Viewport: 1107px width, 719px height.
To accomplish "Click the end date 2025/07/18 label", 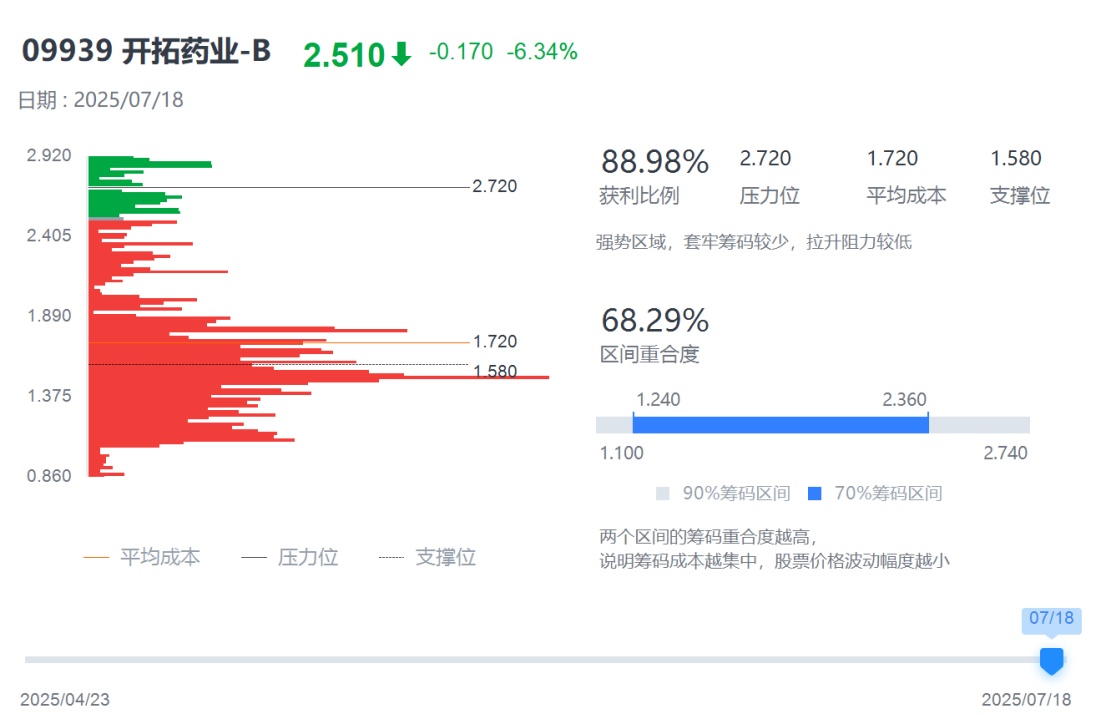I will point(1026,699).
